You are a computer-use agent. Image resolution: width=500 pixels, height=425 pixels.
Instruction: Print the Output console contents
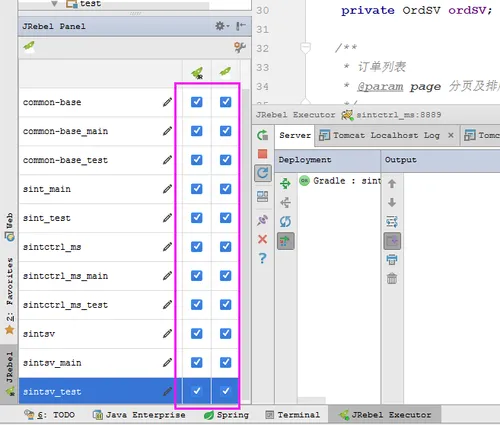click(x=392, y=259)
